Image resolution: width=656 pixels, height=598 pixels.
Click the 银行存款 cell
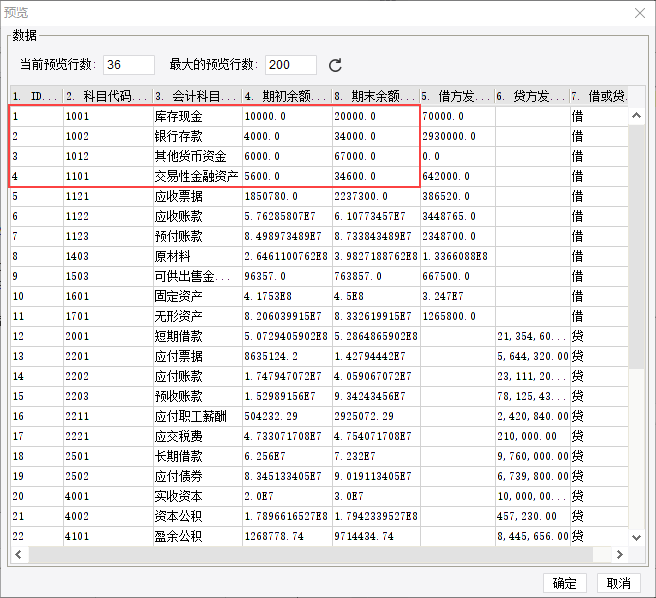[x=197, y=136]
